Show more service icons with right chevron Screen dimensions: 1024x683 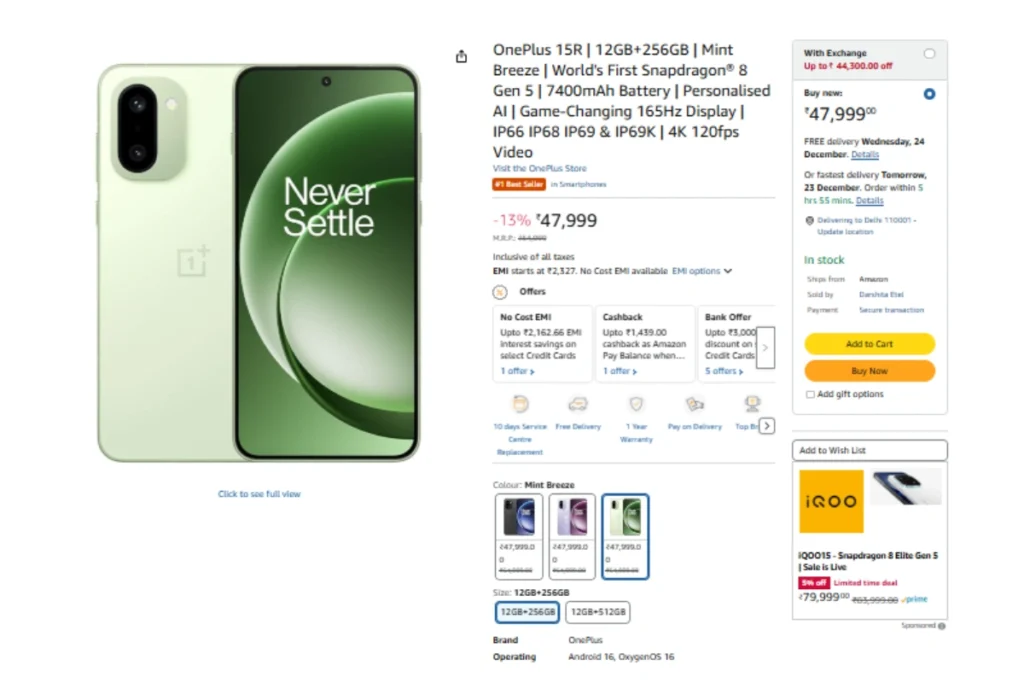(x=767, y=426)
